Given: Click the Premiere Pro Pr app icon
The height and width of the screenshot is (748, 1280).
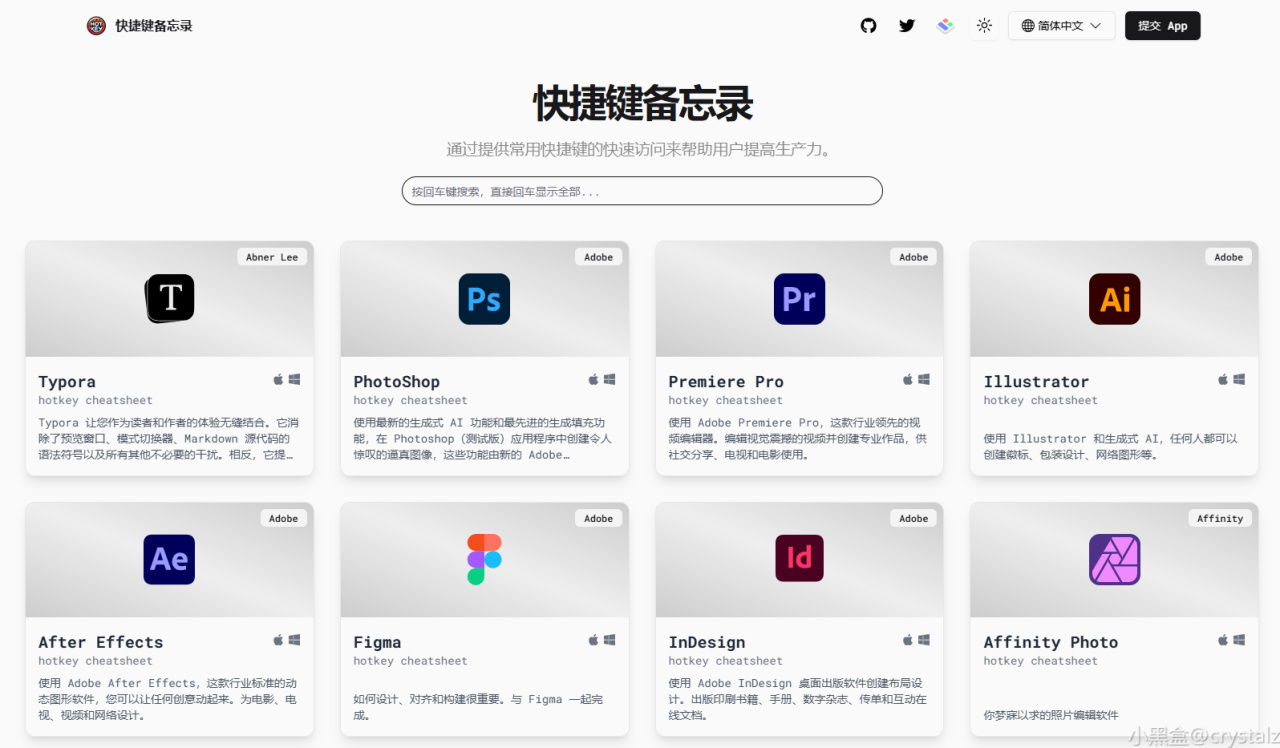Looking at the screenshot, I should pos(799,299).
